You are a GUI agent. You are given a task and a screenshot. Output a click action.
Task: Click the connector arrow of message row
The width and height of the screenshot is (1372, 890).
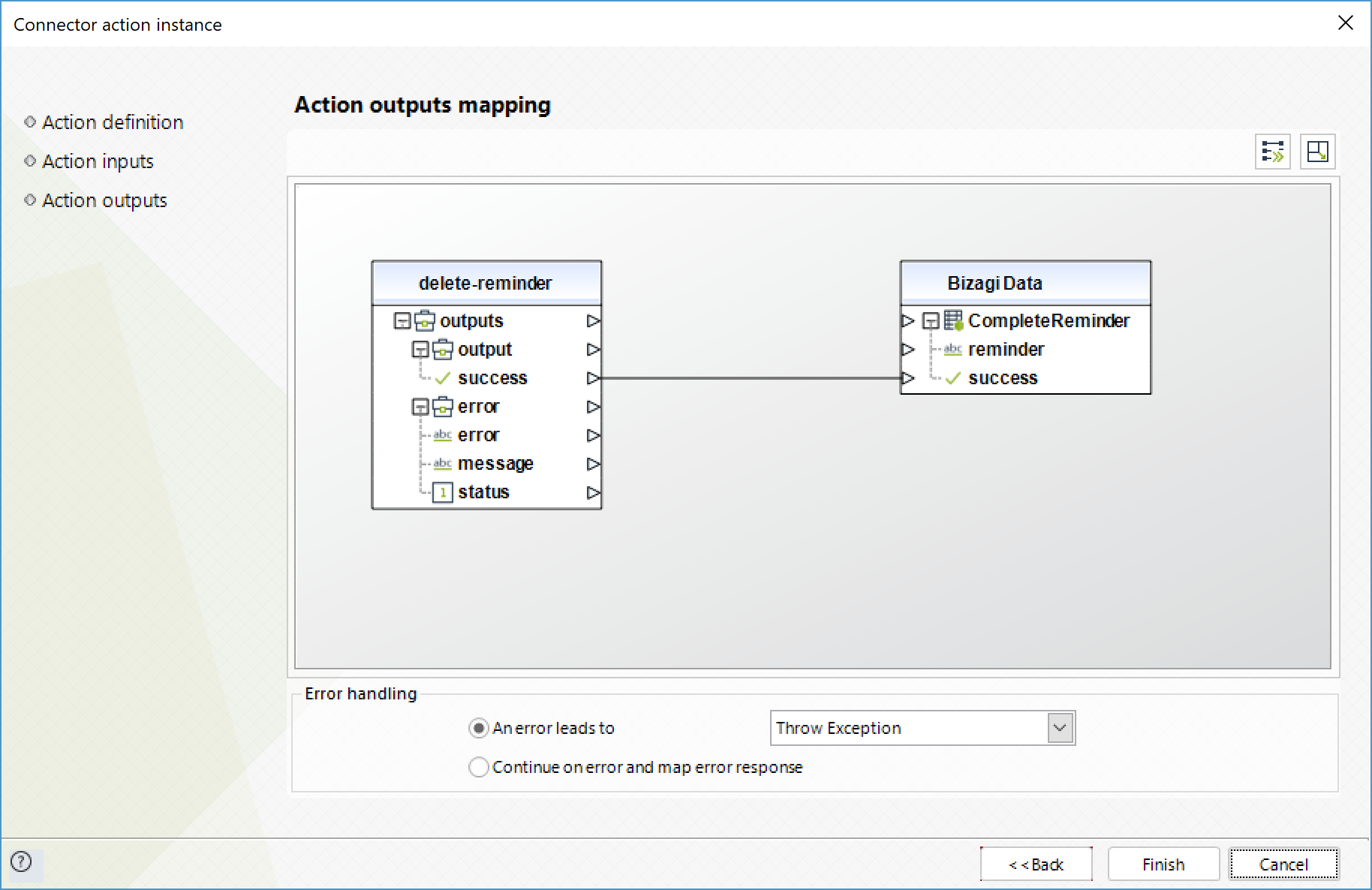click(x=594, y=463)
